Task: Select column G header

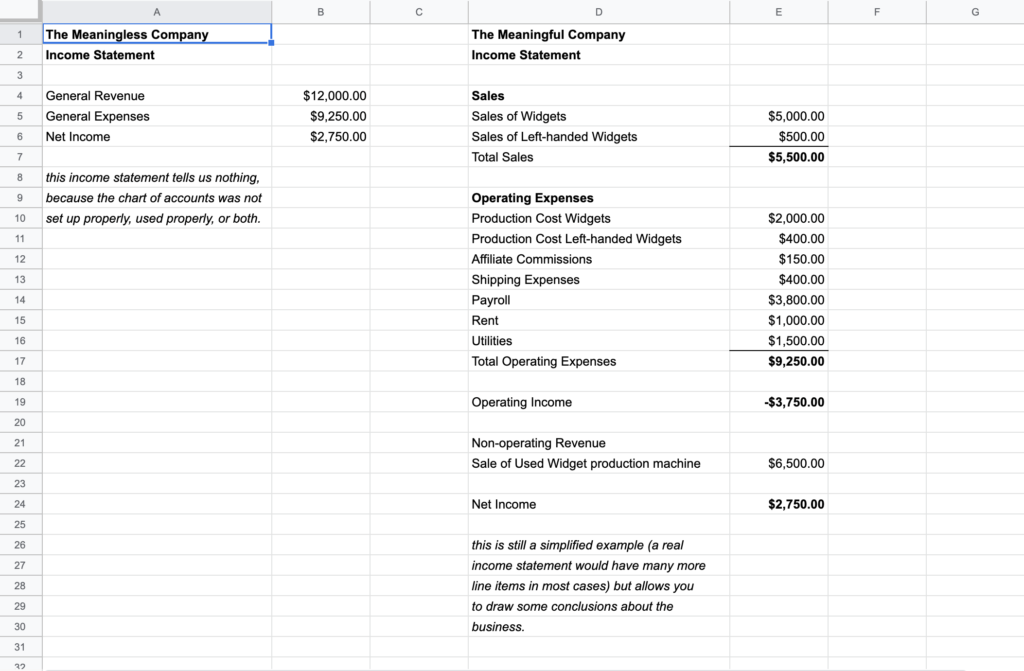Action: coord(975,12)
